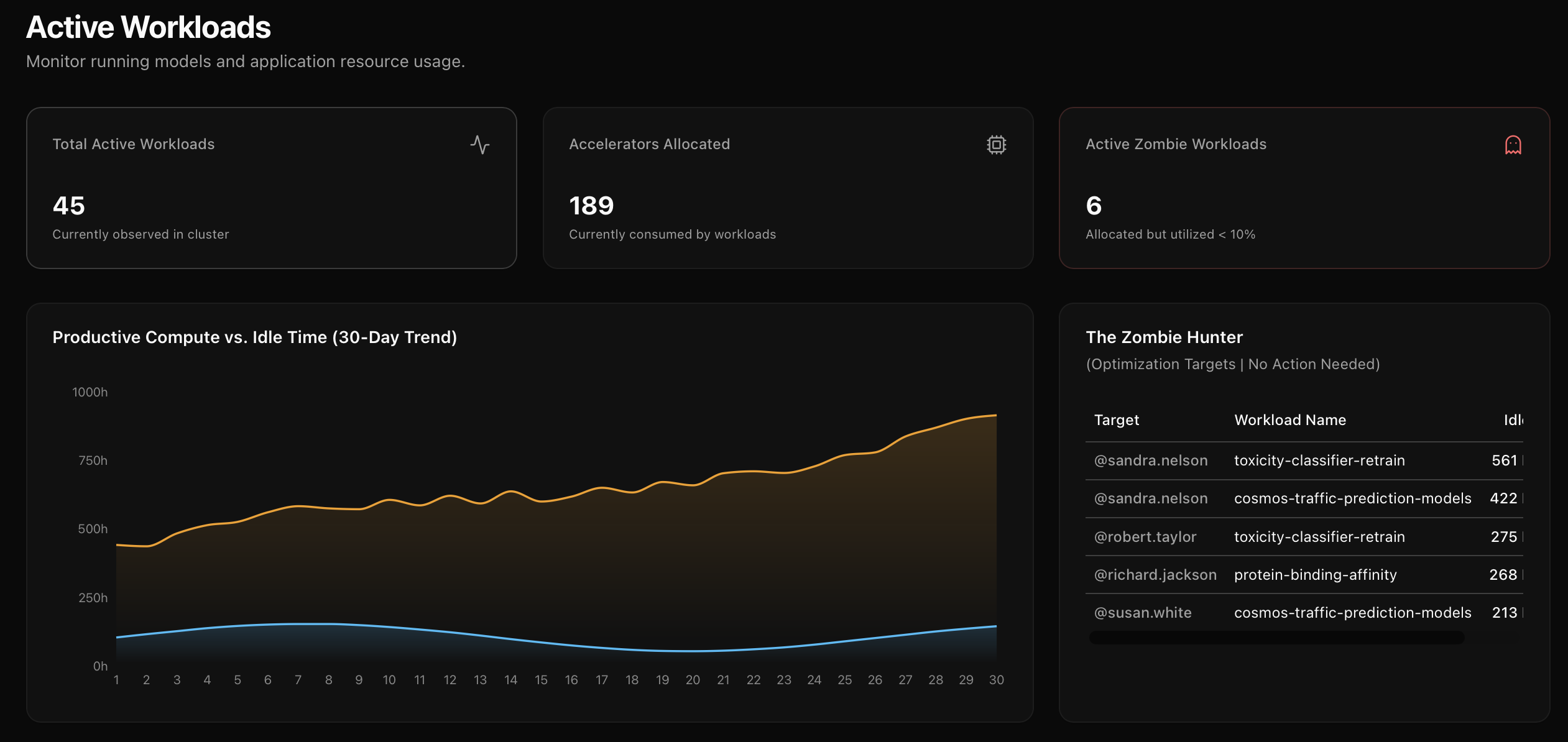Click the ghost icon on Zombie Workloads card
The width and height of the screenshot is (1568, 742).
pyautogui.click(x=1513, y=145)
